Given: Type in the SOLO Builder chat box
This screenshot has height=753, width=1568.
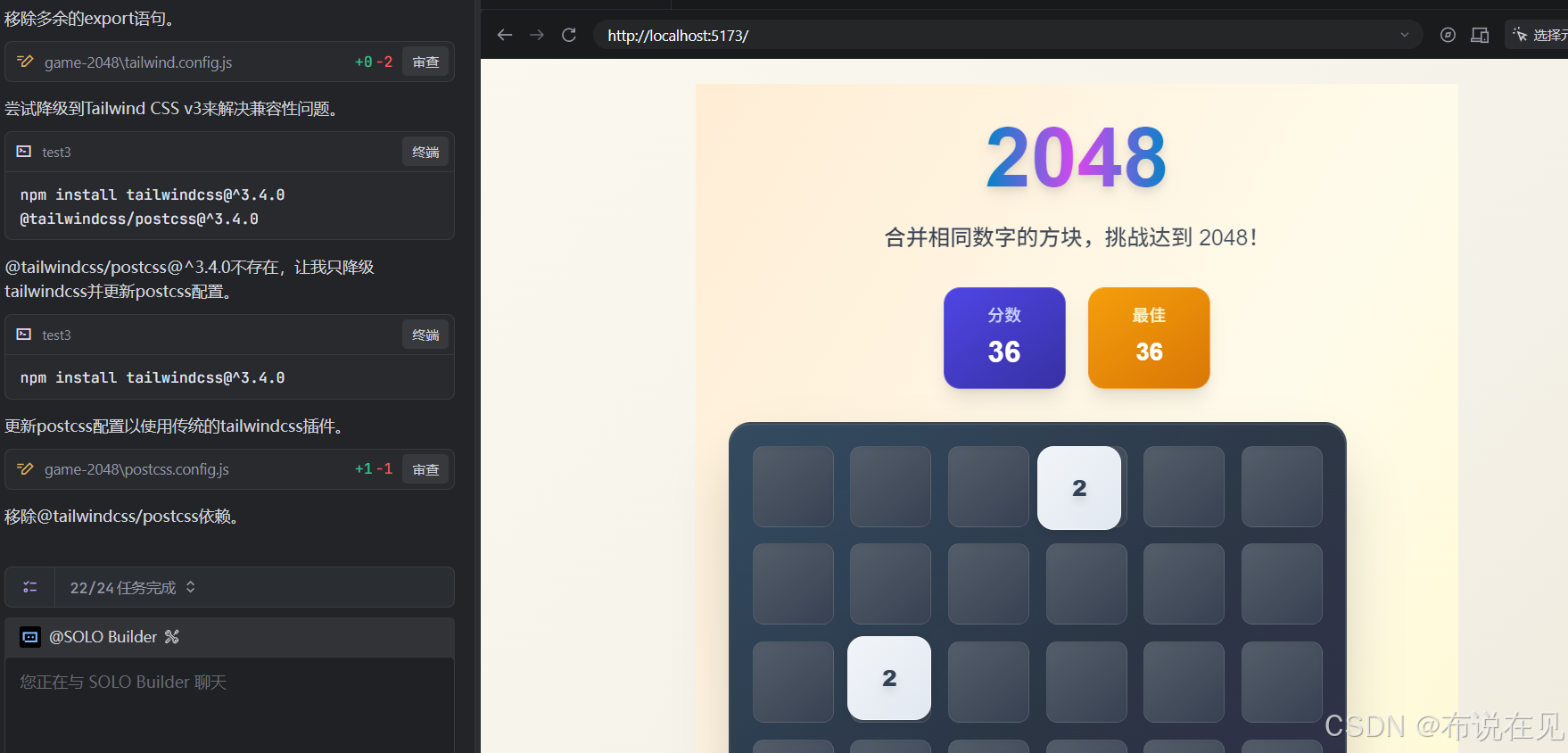Looking at the screenshot, I should 229,705.
